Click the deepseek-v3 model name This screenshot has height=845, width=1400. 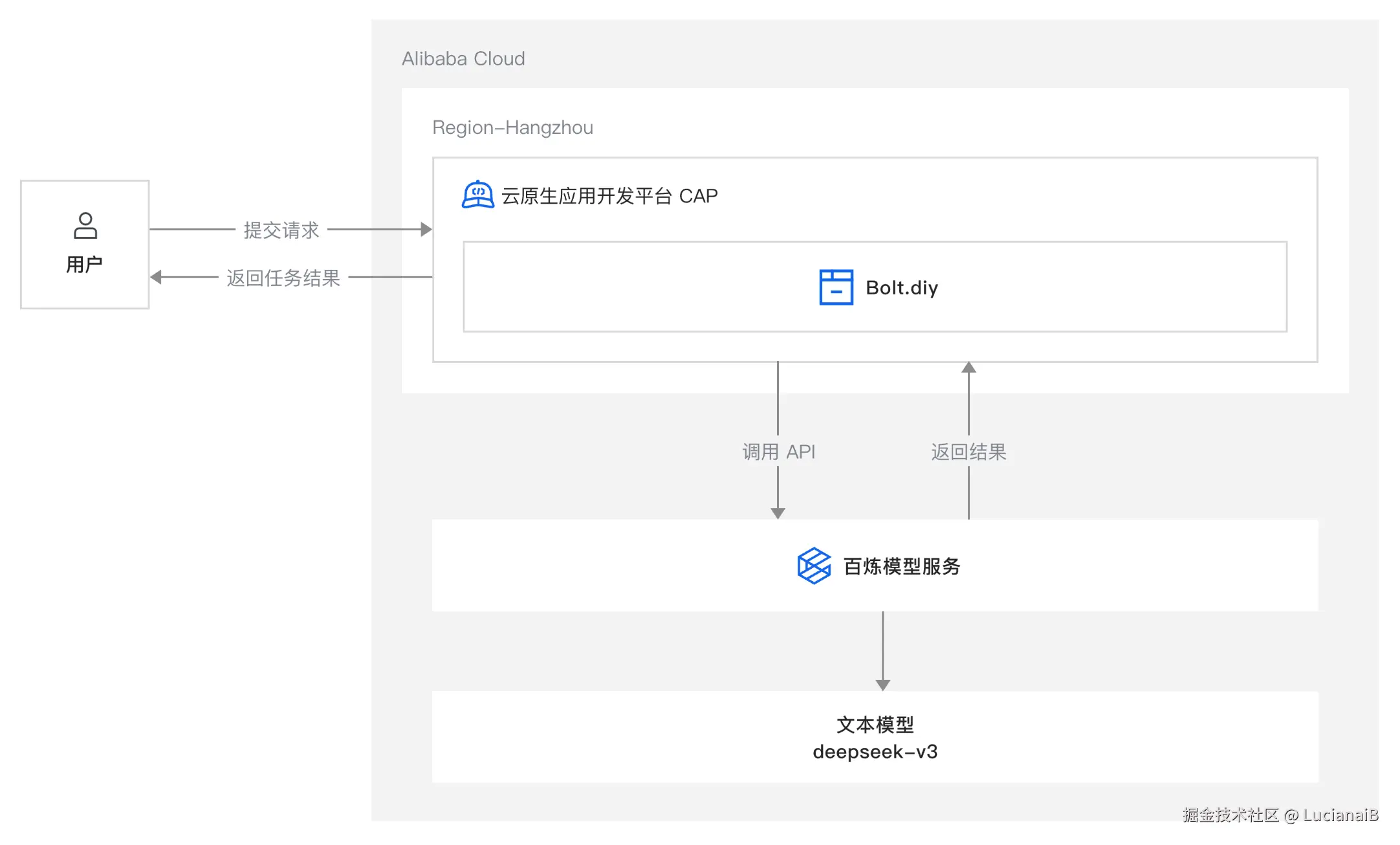coord(875,751)
